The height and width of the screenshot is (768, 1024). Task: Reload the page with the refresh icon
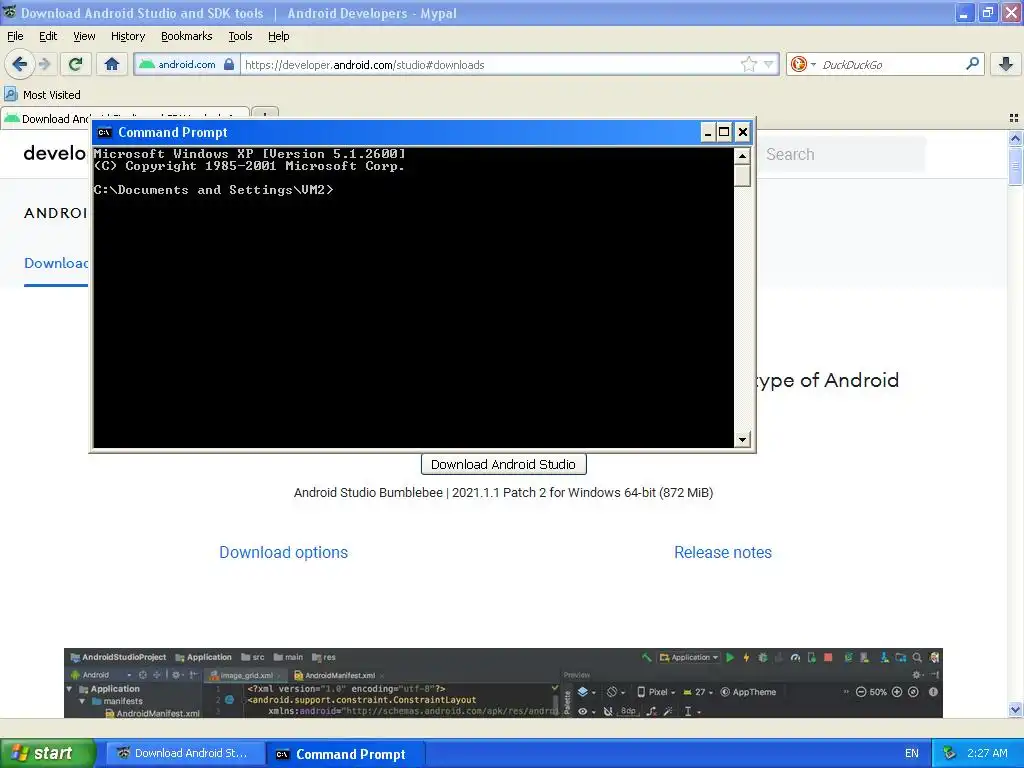[x=76, y=64]
